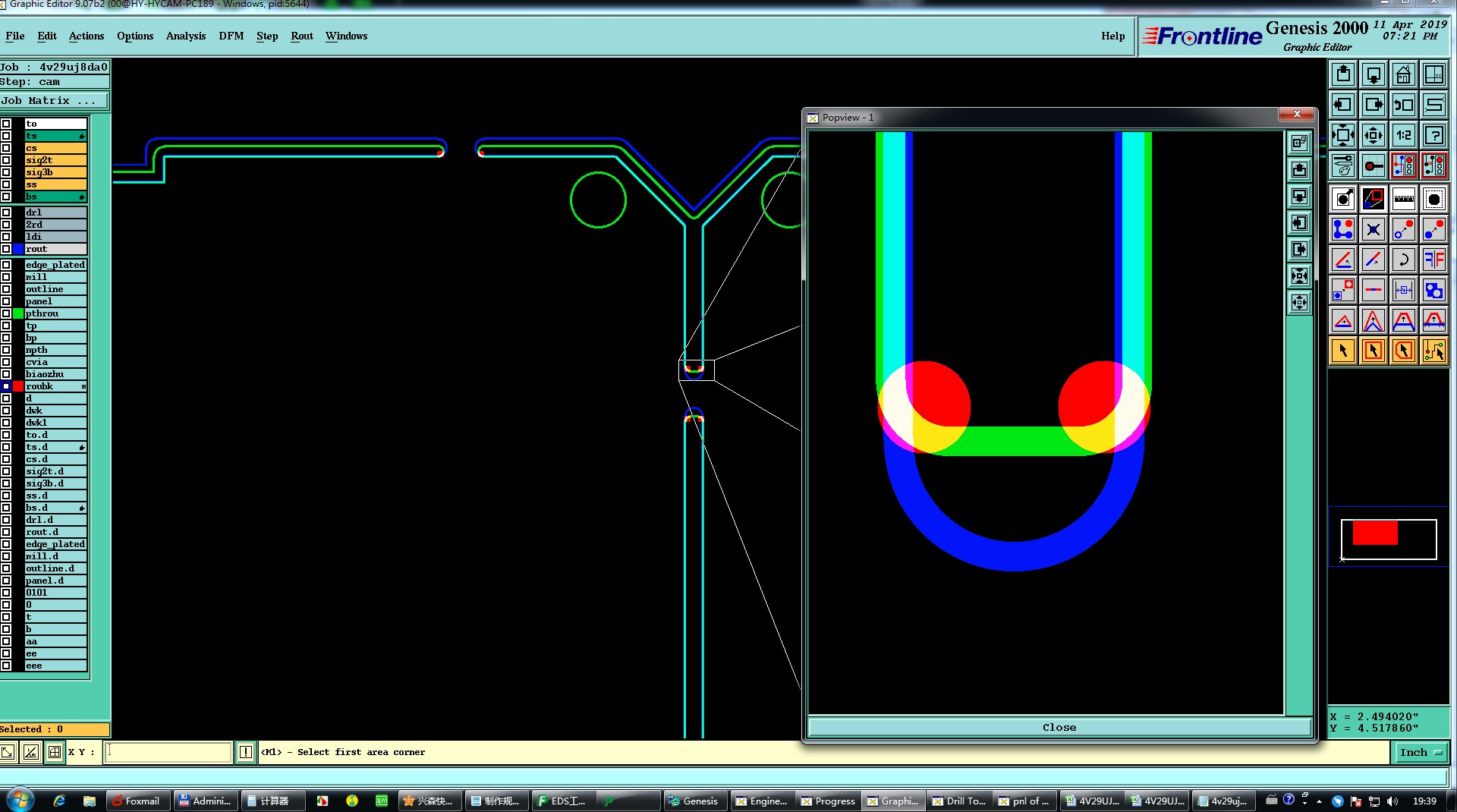This screenshot has width=1457, height=812.
Task: Click the X Y coordinate input field
Action: pos(168,752)
